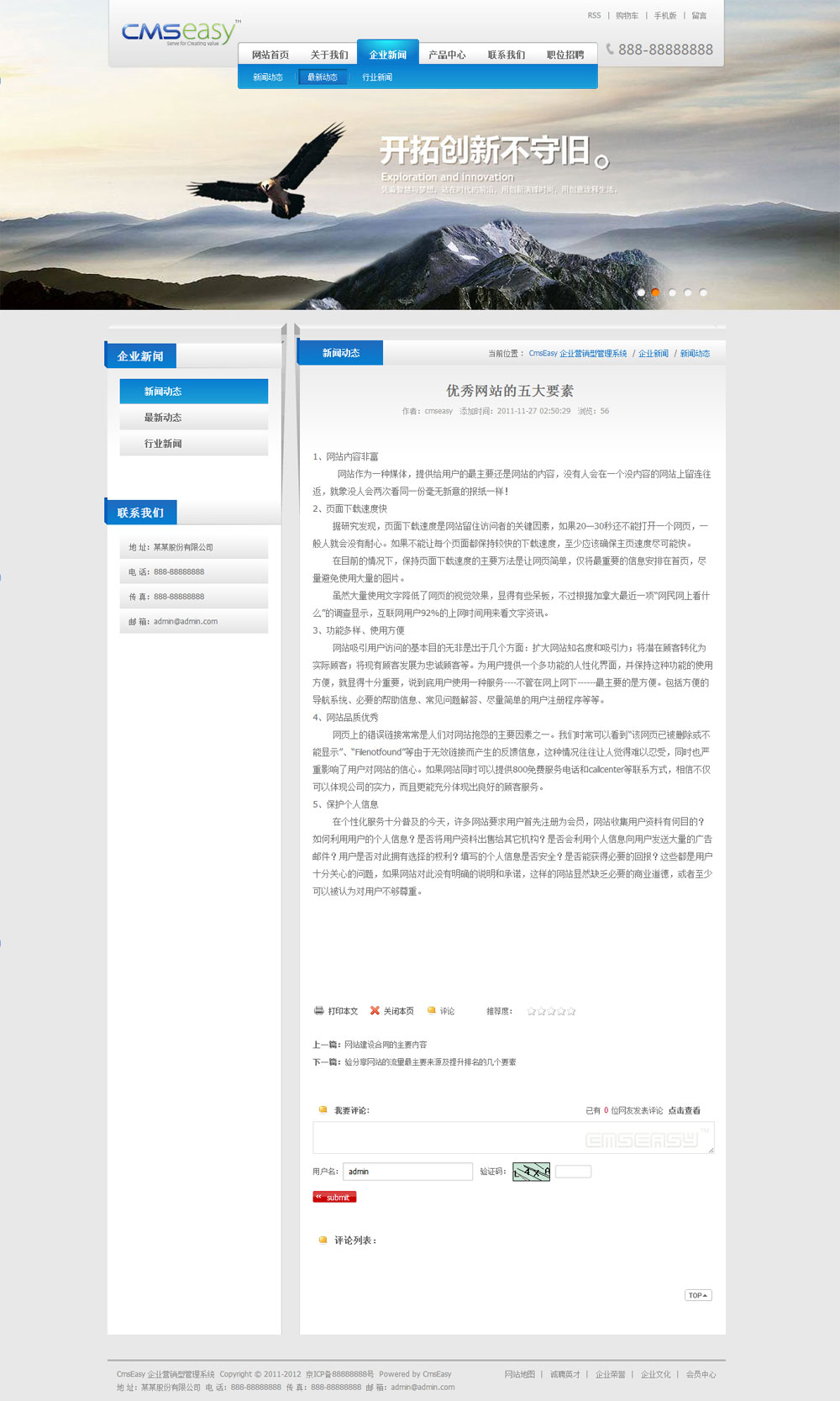The image size is (840, 1401).
Task: Open 最新动态 in the left sidebar
Action: point(163,418)
